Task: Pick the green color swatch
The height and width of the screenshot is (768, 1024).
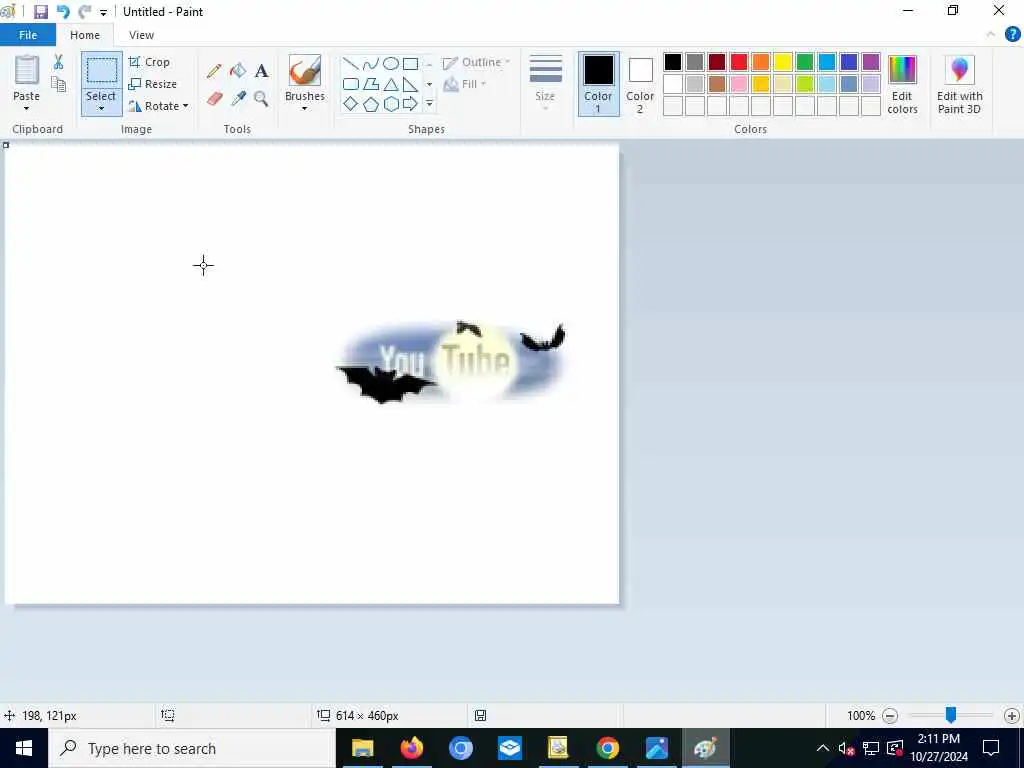Action: [x=805, y=62]
